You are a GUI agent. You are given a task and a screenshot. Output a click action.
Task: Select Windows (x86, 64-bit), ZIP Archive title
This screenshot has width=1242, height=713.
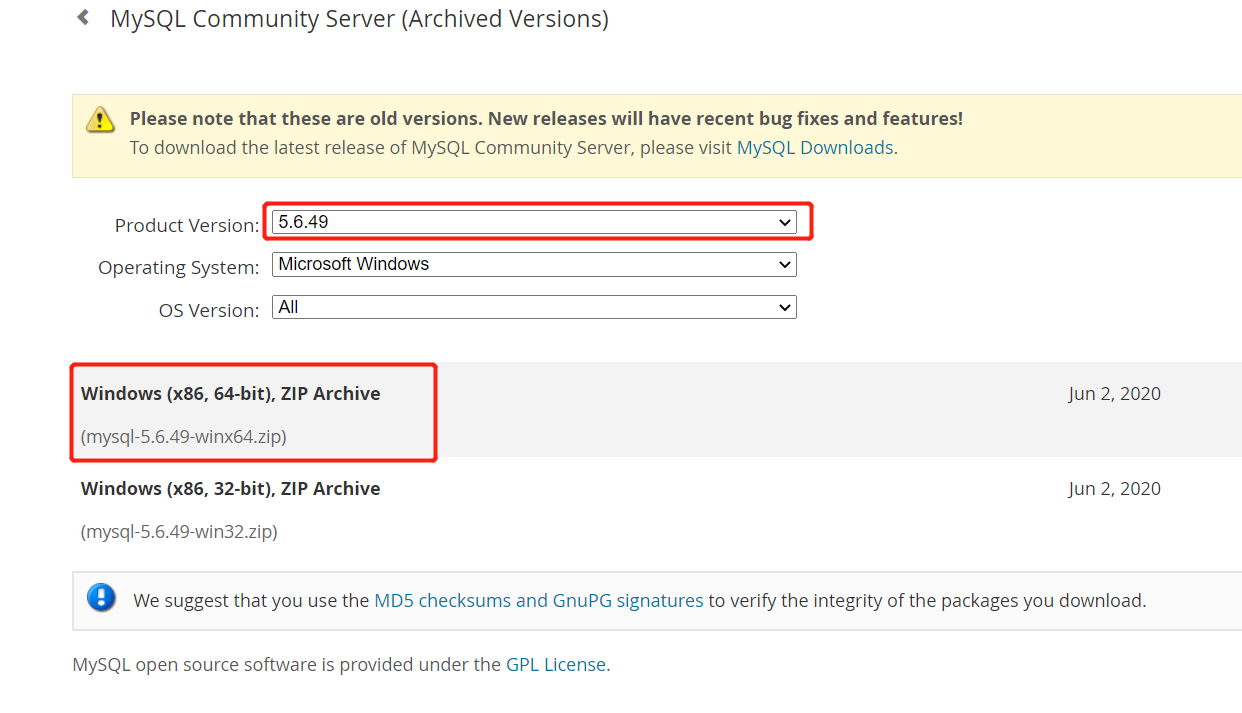tap(231, 394)
